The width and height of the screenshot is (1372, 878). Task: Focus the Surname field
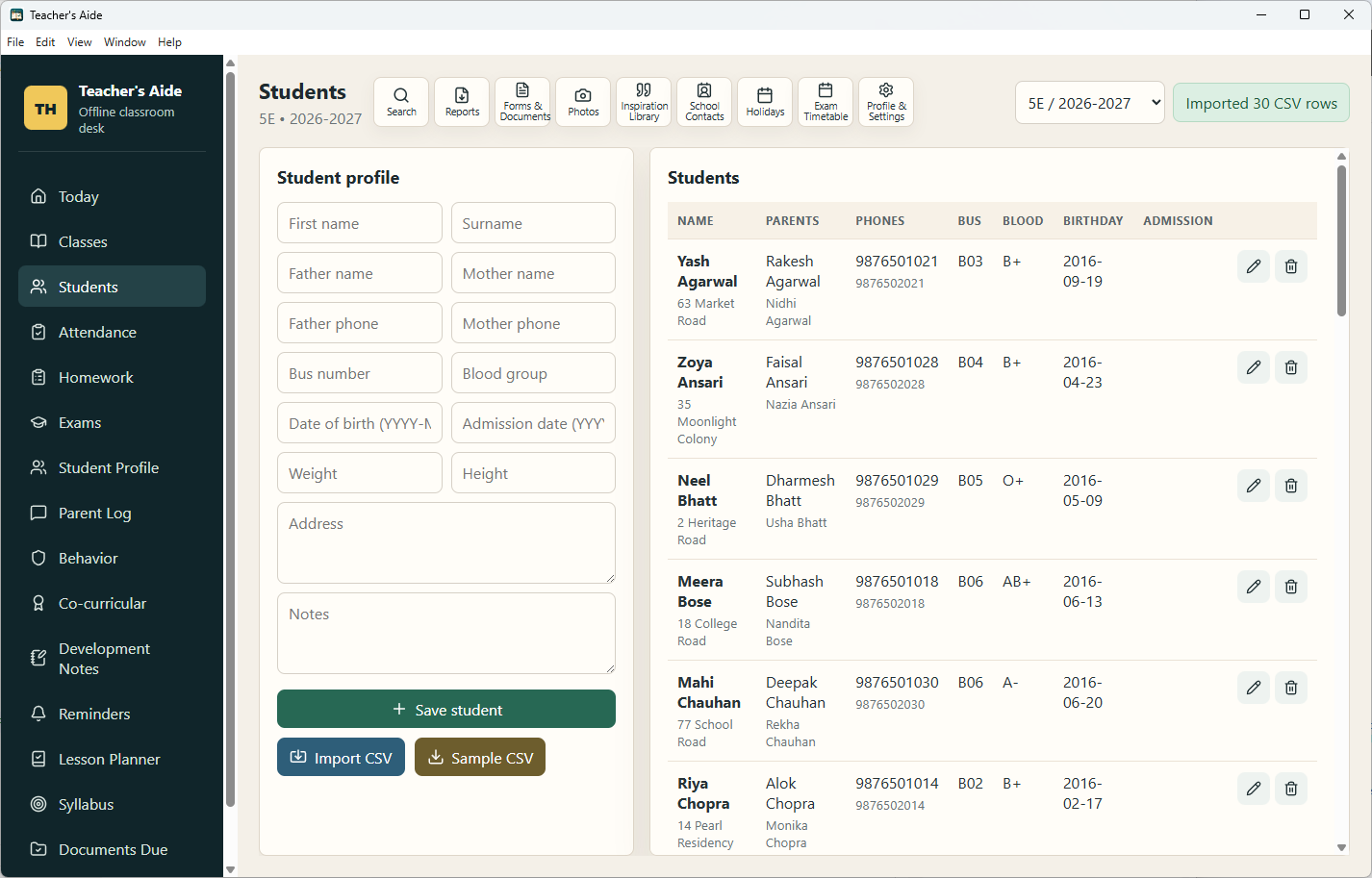pos(533,223)
